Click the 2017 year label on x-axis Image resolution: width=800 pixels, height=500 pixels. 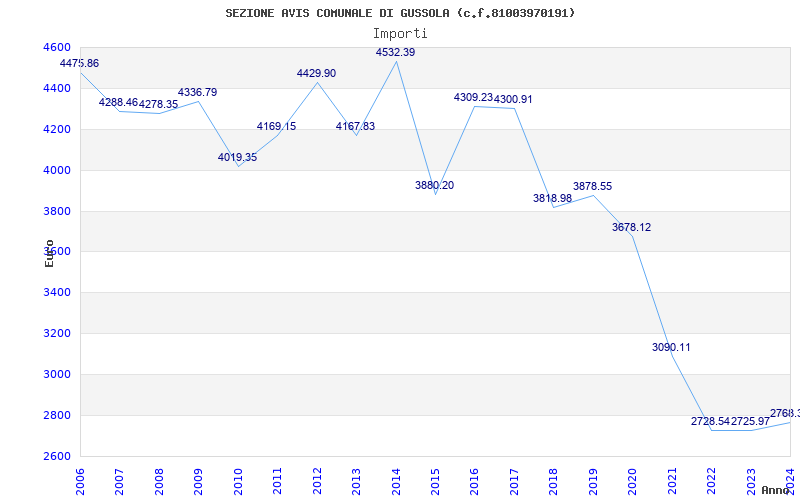tap(514, 482)
